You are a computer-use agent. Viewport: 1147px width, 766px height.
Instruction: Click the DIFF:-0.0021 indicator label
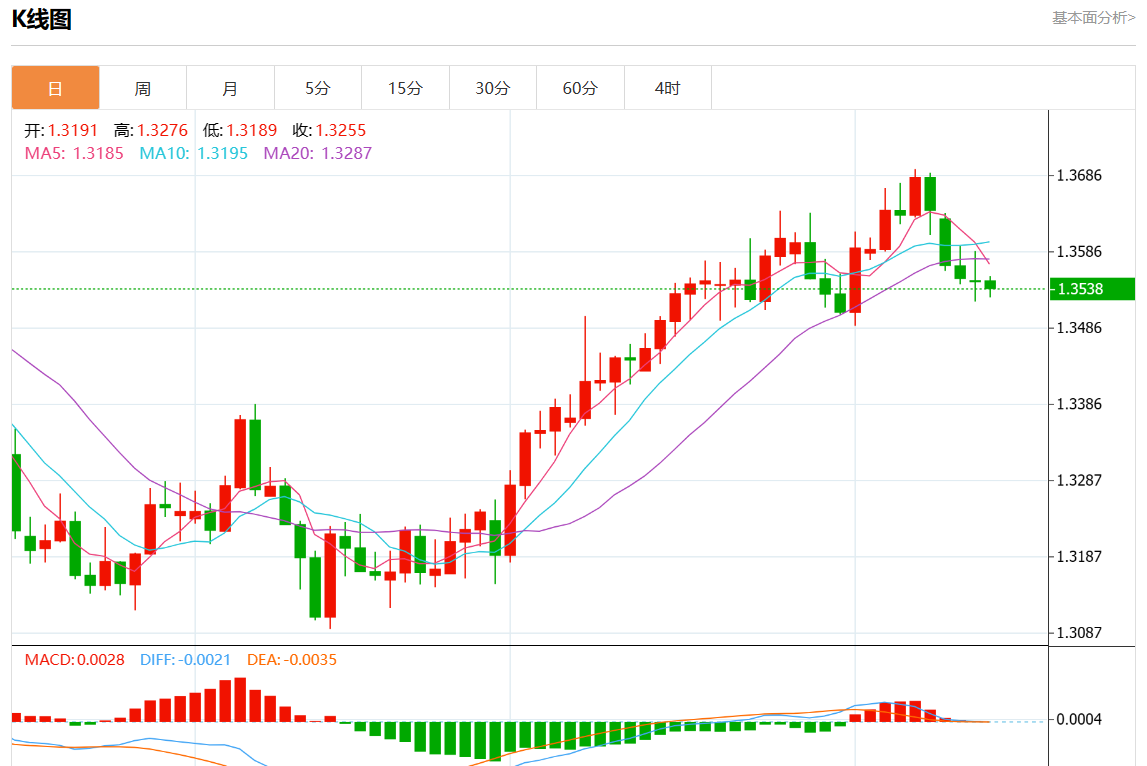pos(185,660)
